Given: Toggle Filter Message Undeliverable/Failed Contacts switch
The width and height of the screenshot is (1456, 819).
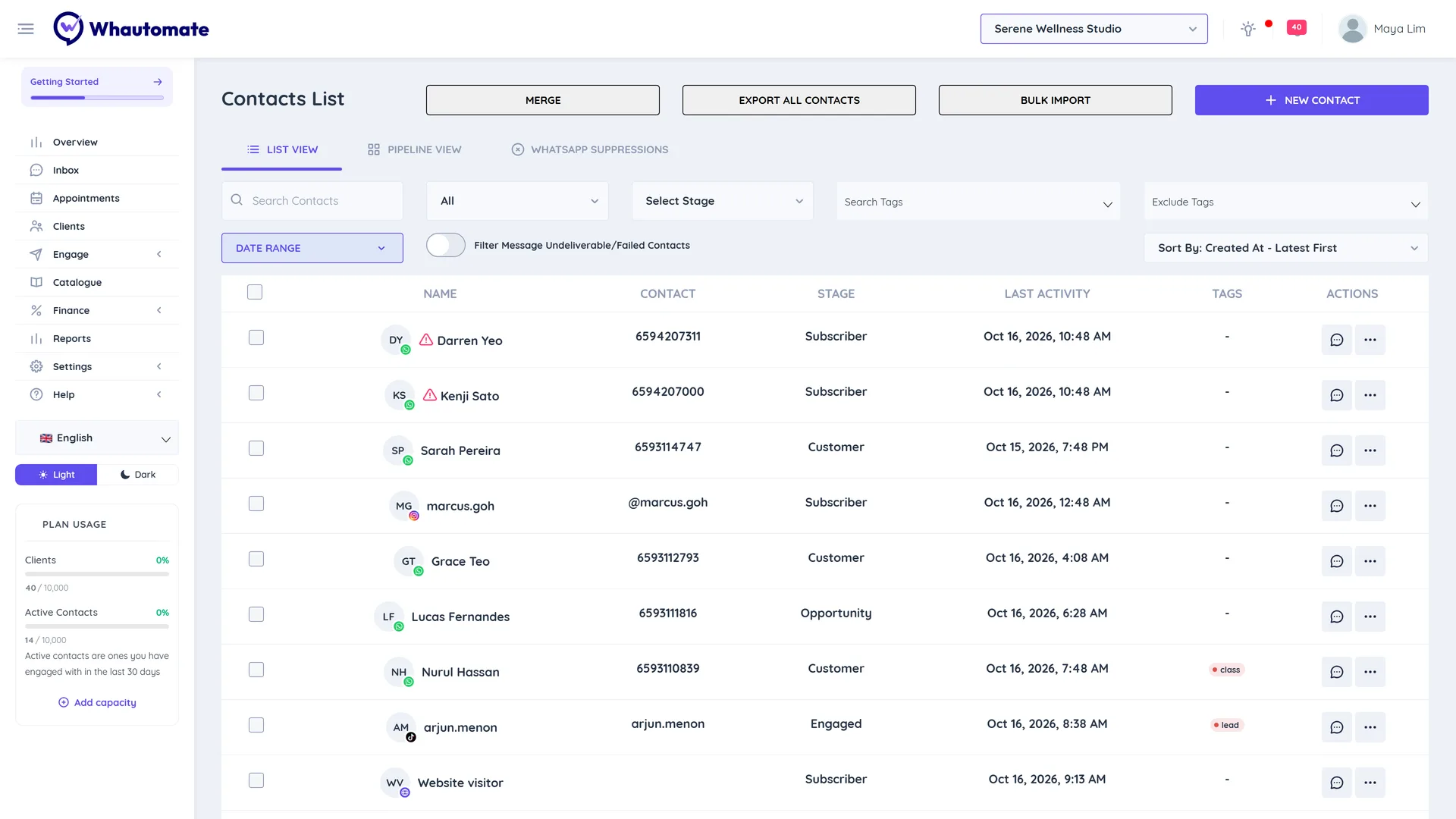Looking at the screenshot, I should [446, 245].
